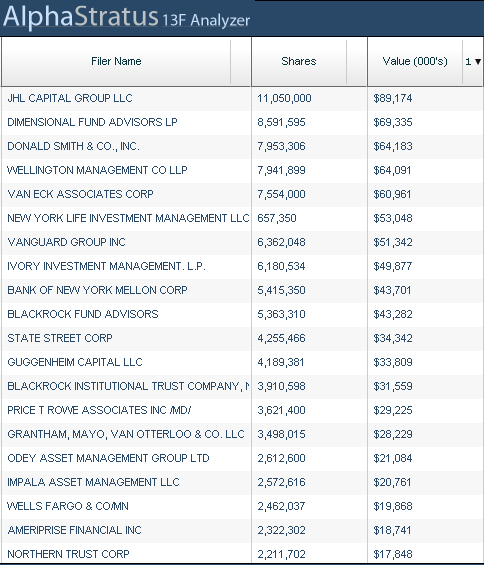Click the shares value 657,350
Screen dimensions: 484x565
pos(277,218)
